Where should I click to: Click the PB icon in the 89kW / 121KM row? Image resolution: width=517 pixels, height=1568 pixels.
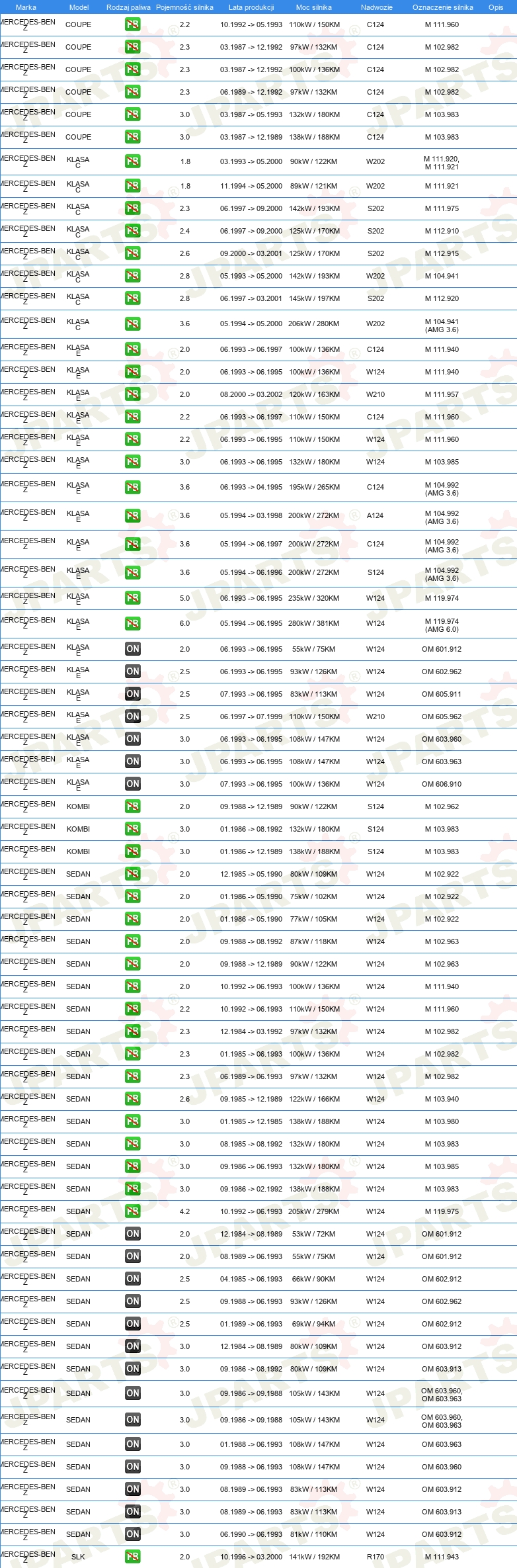coord(133,186)
